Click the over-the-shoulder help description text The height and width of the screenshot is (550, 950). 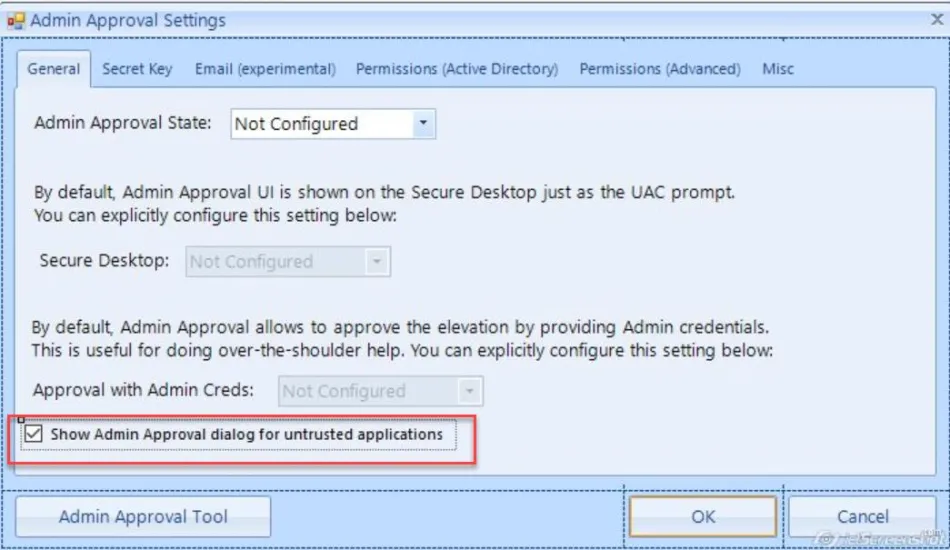click(402, 350)
